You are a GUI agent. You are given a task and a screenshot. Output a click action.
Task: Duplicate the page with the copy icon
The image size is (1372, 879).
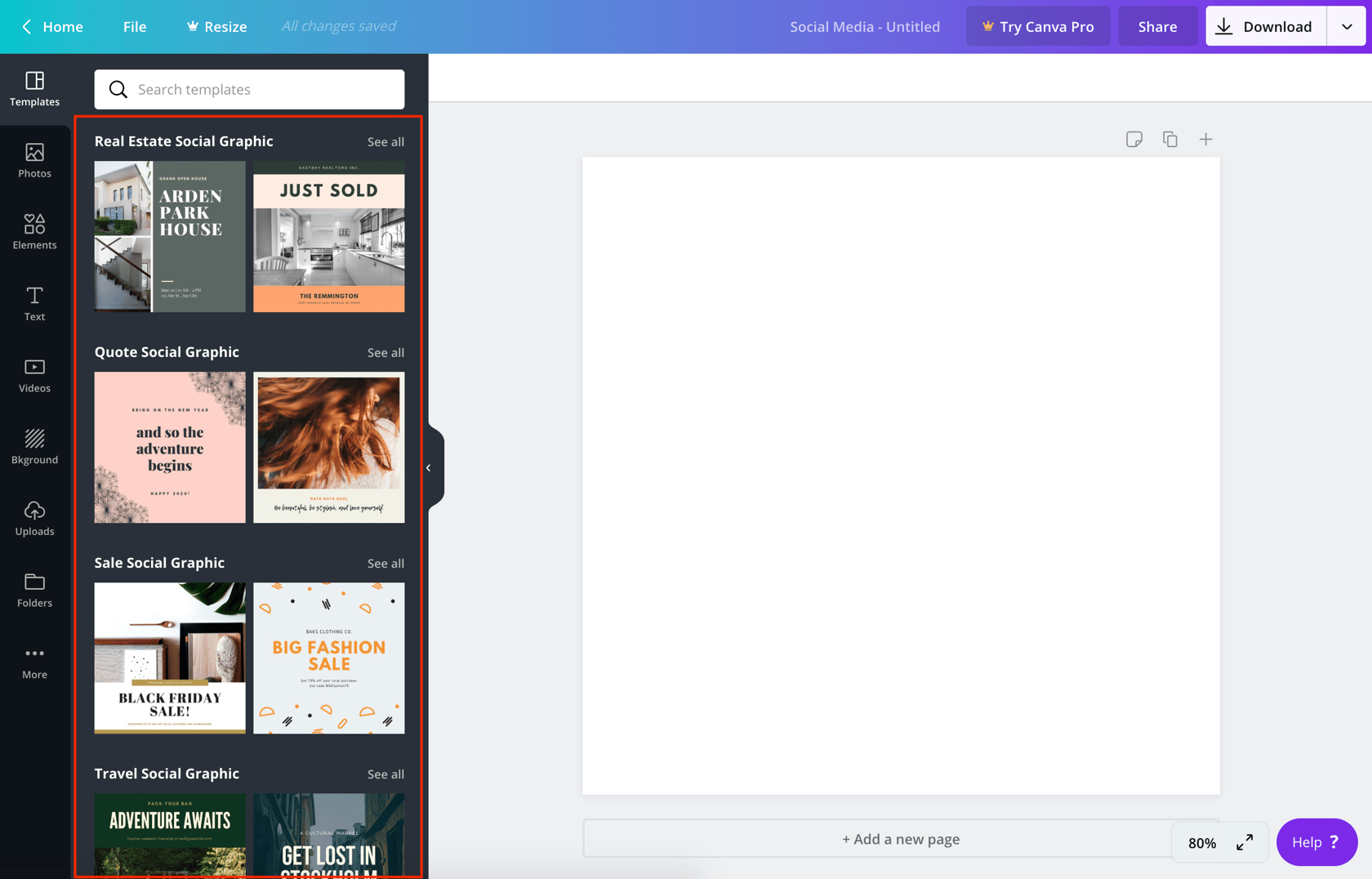pyautogui.click(x=1170, y=139)
